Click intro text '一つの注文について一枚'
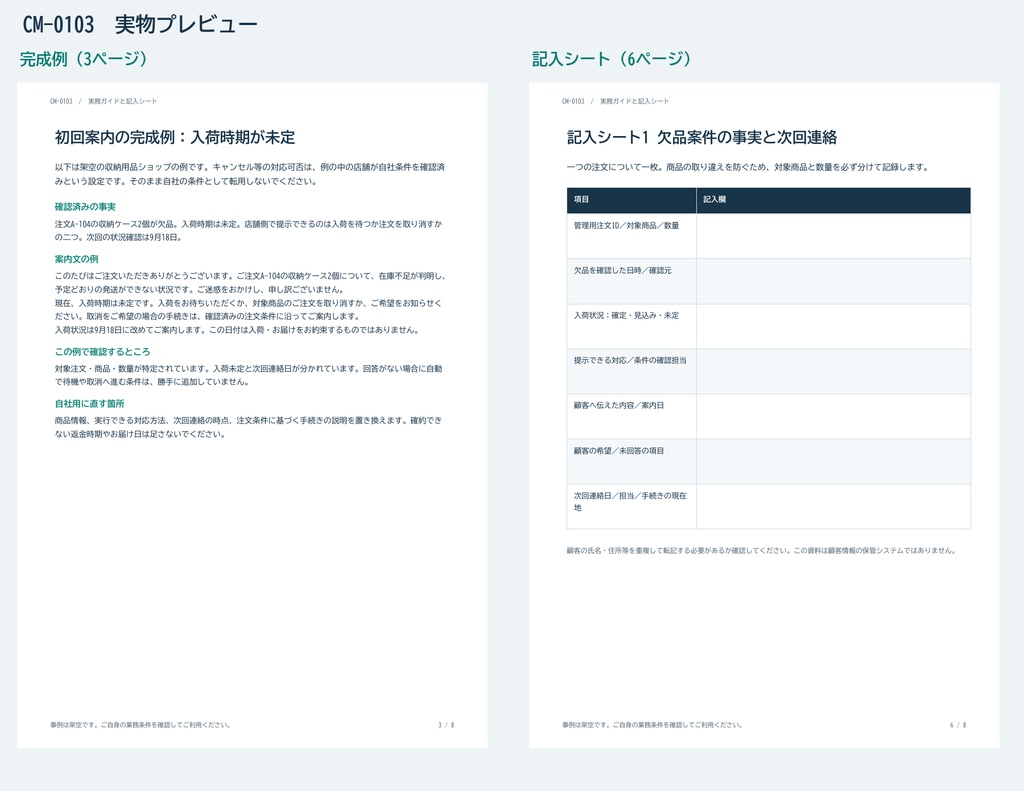This screenshot has height=791, width=1024. [x=748, y=167]
